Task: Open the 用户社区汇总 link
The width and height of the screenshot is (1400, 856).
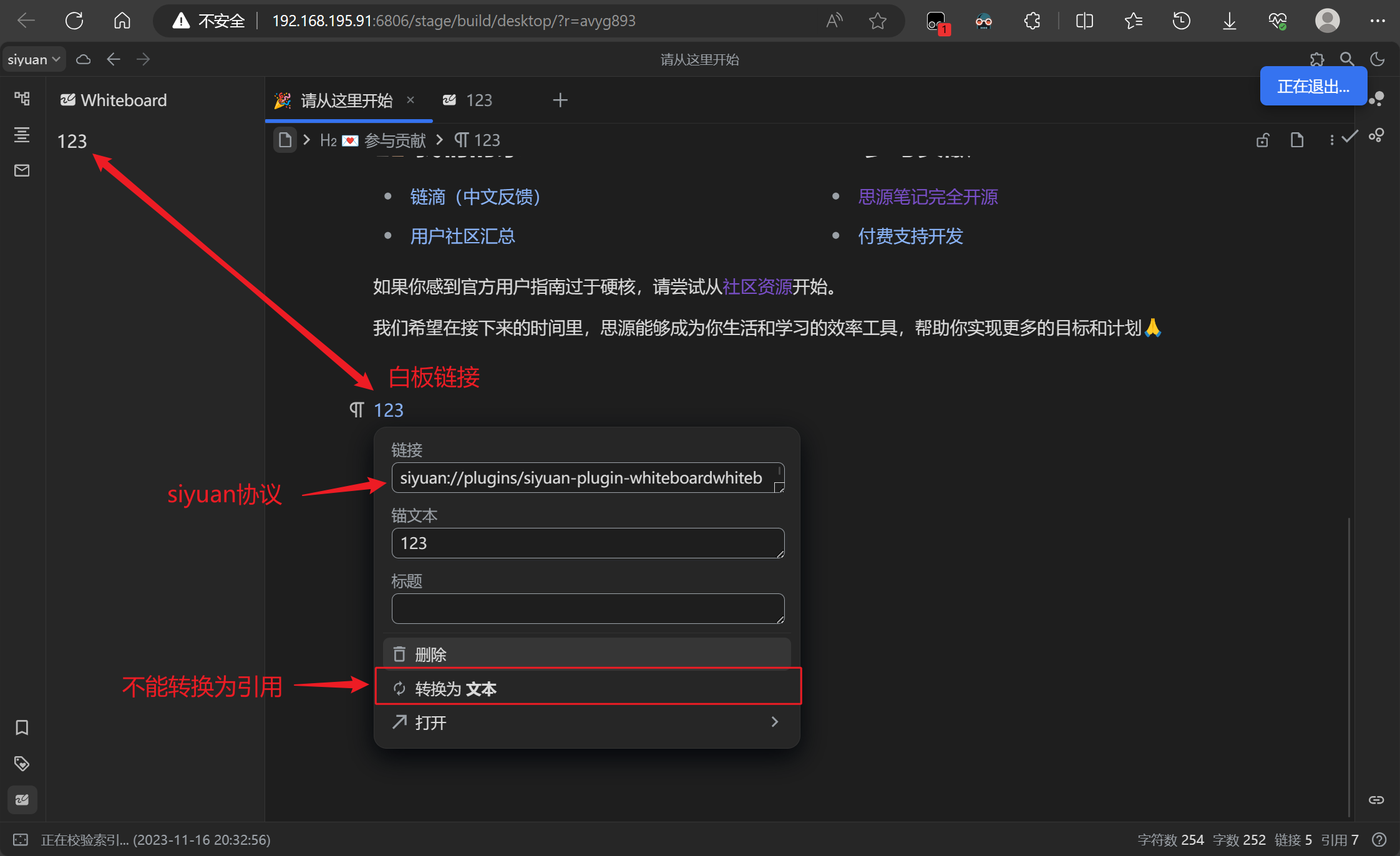Action: pyautogui.click(x=462, y=236)
